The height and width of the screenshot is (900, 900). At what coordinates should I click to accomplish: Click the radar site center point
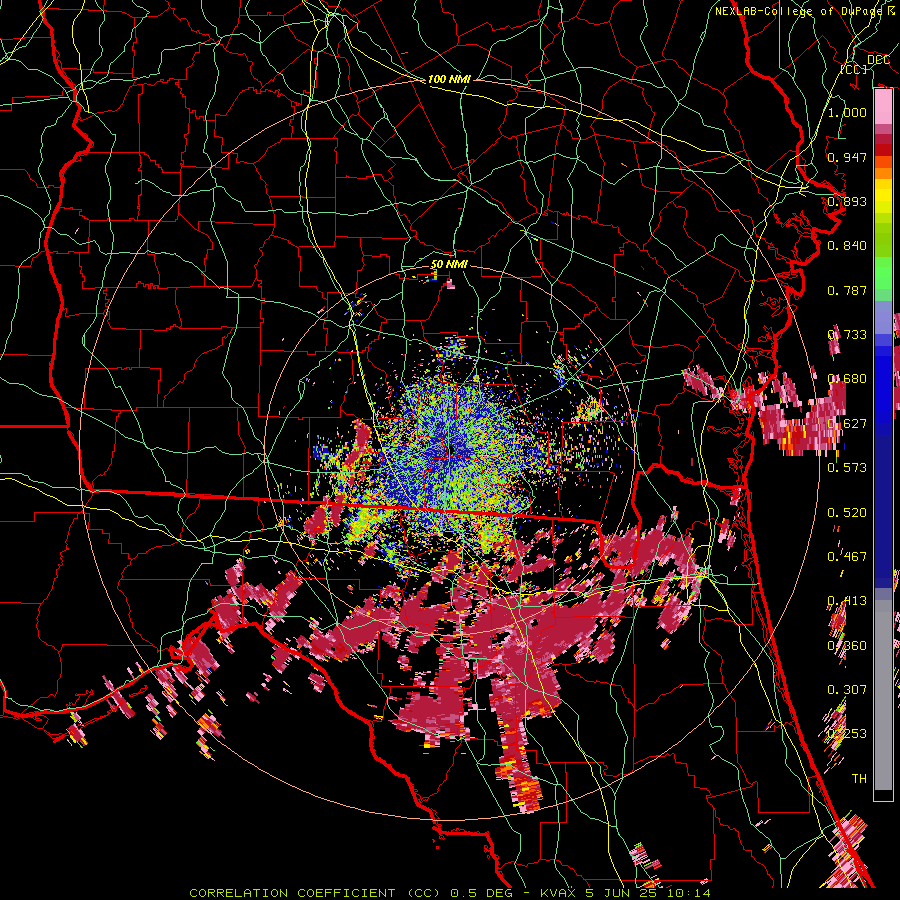click(x=452, y=449)
